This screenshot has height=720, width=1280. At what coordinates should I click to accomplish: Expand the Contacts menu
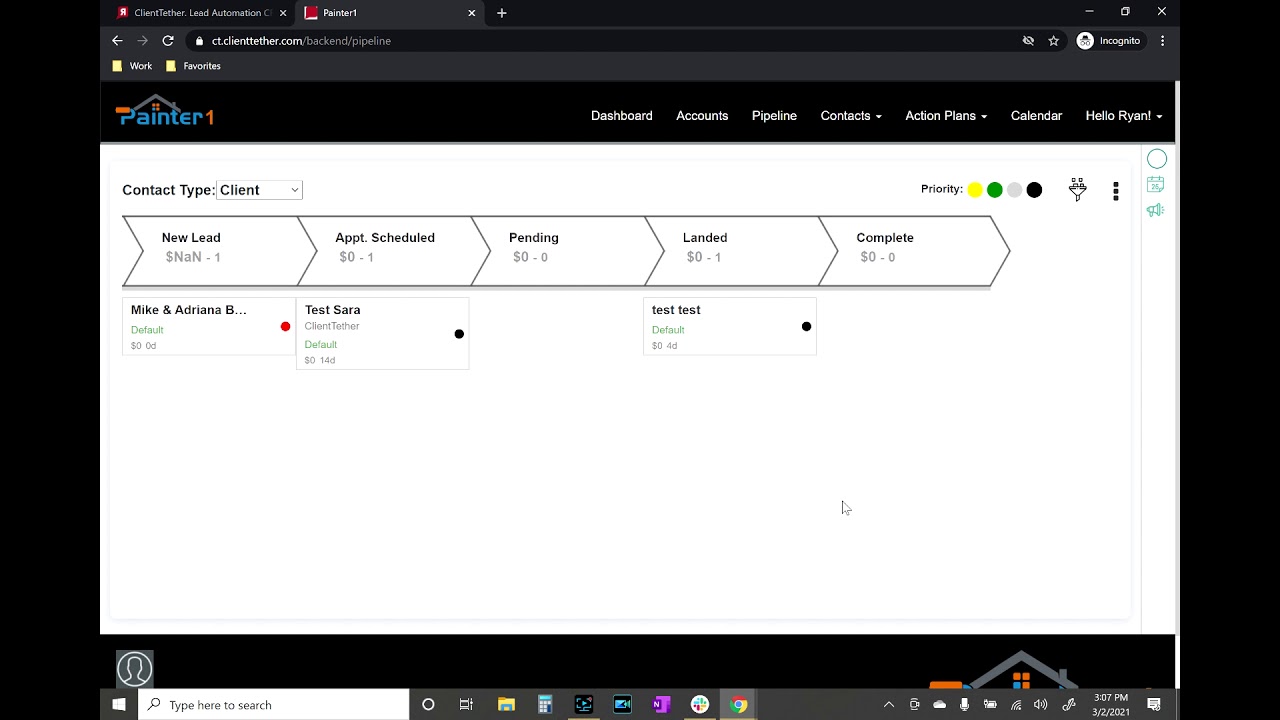[851, 116]
